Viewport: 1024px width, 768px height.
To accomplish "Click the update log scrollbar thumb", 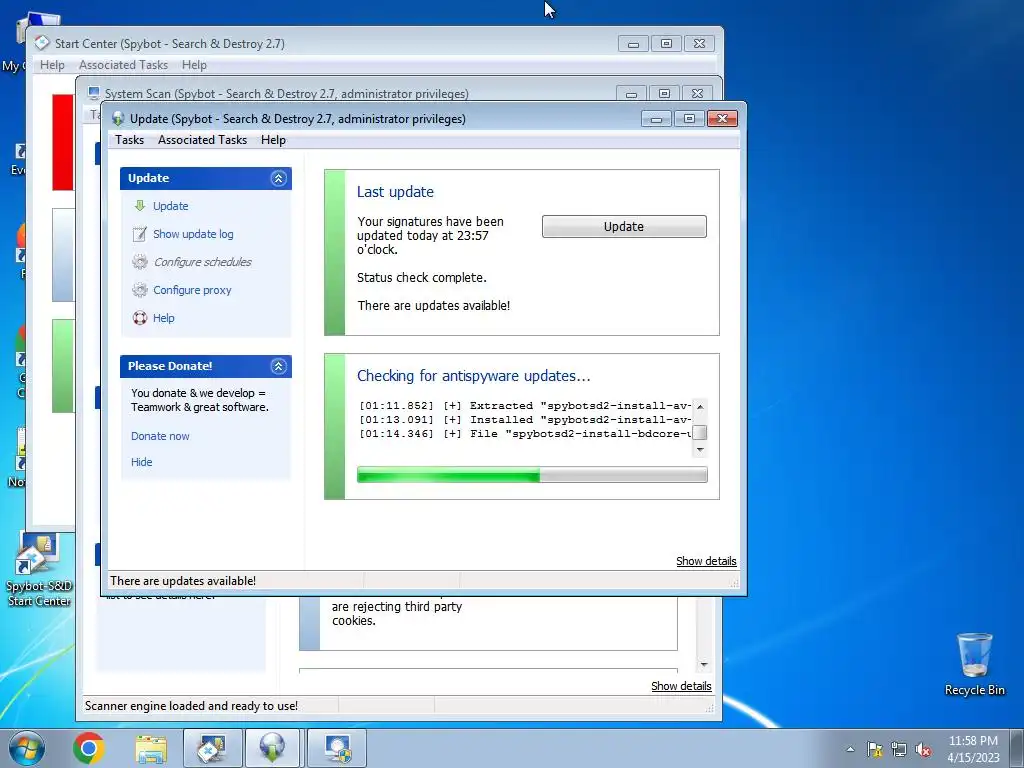I will coord(700,432).
